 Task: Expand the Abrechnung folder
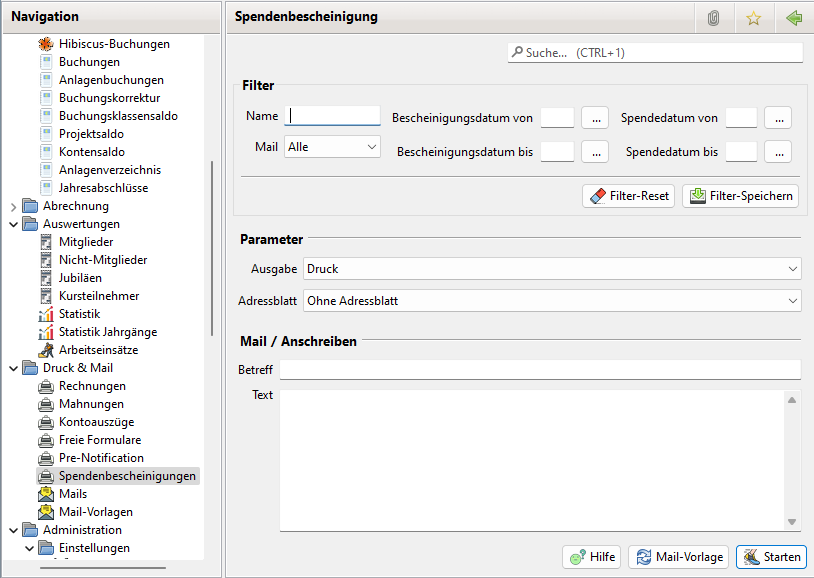tap(13, 206)
